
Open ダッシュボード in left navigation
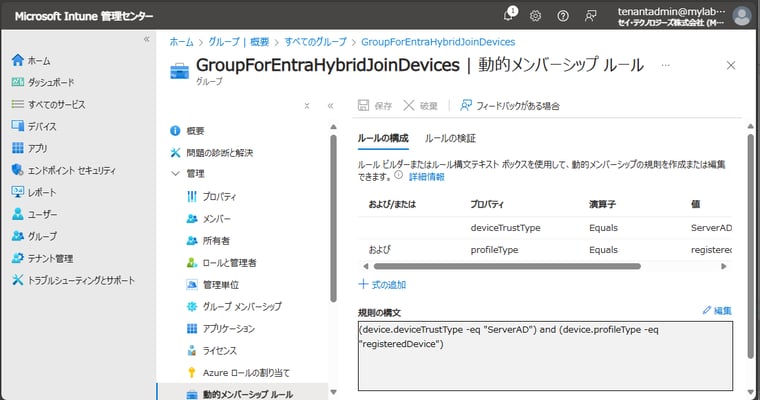point(43,82)
